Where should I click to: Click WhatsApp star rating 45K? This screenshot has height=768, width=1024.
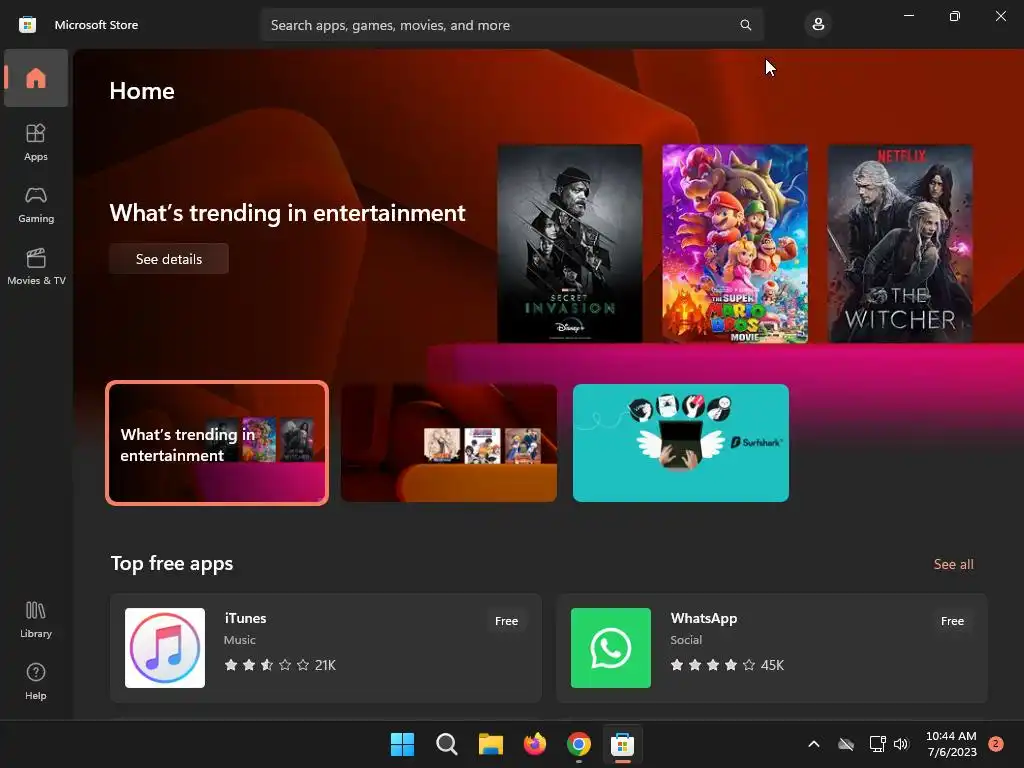(x=727, y=665)
